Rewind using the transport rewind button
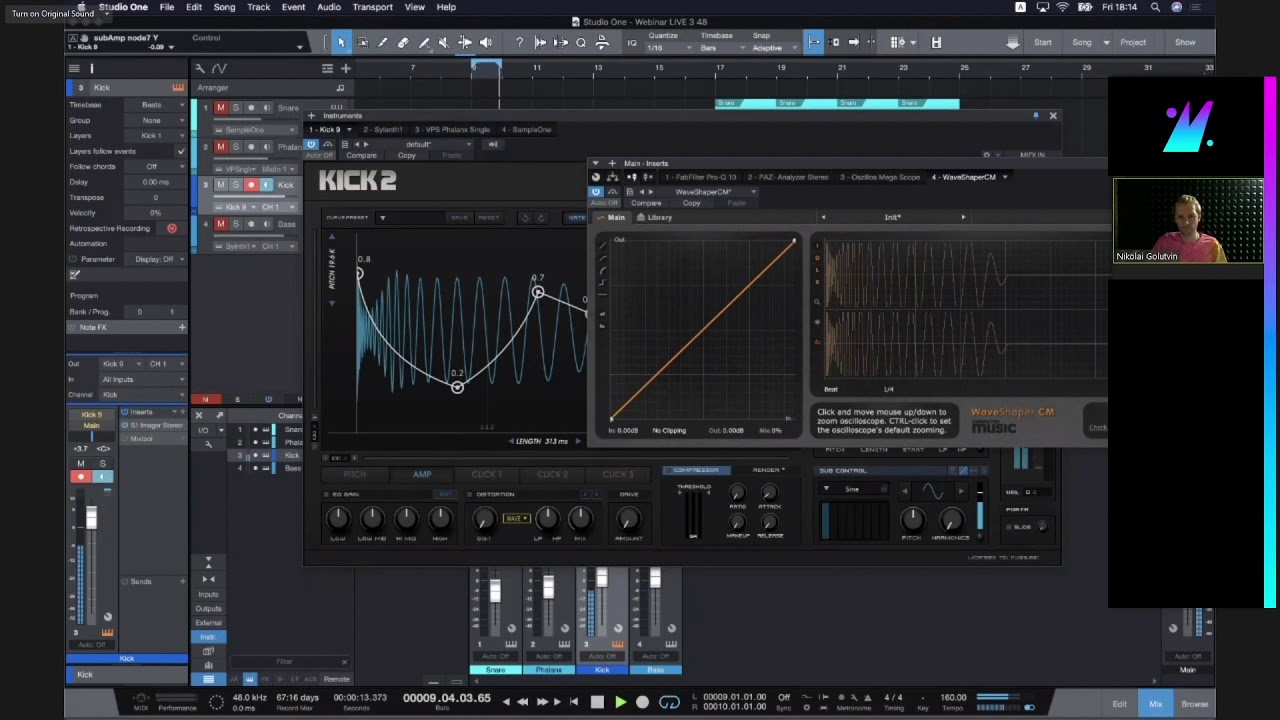This screenshot has width=1280, height=720. (522, 702)
